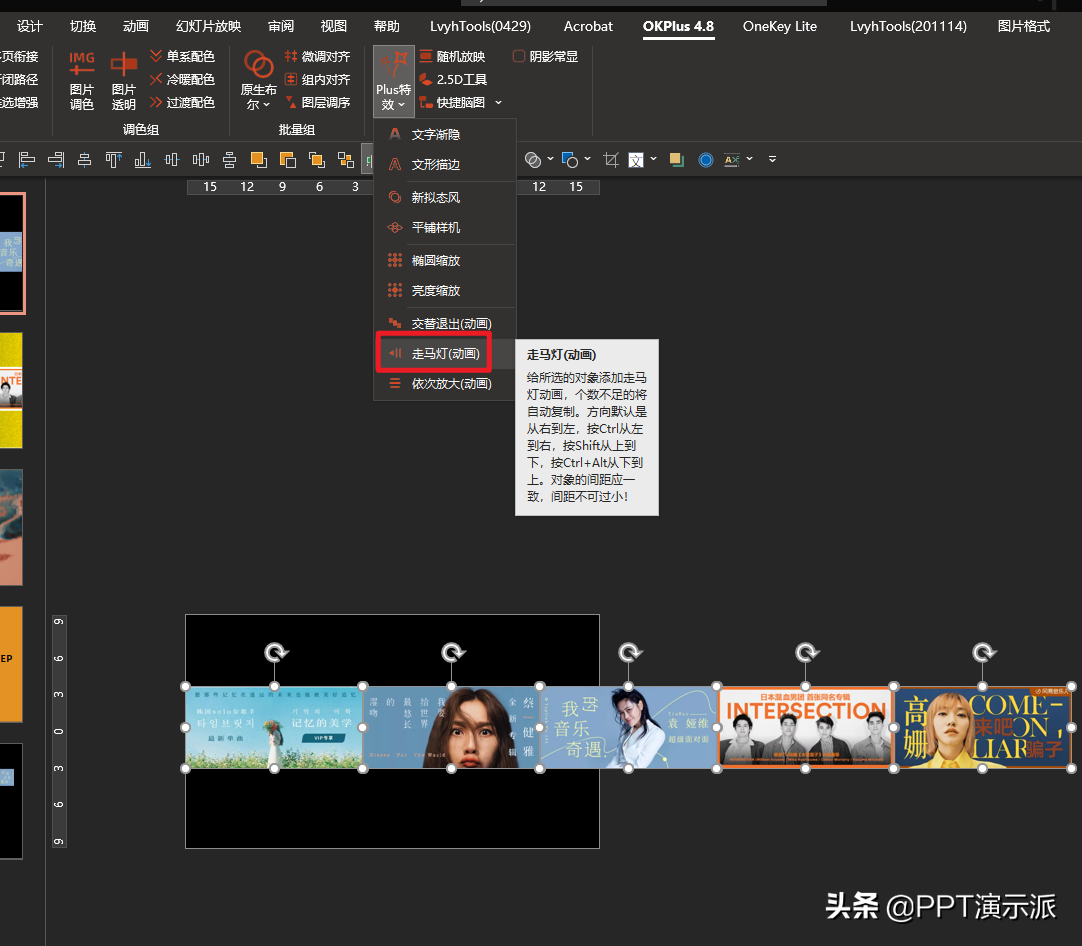
Task: Open the customize quick access toolbar arrow
Action: pyautogui.click(x=772, y=159)
